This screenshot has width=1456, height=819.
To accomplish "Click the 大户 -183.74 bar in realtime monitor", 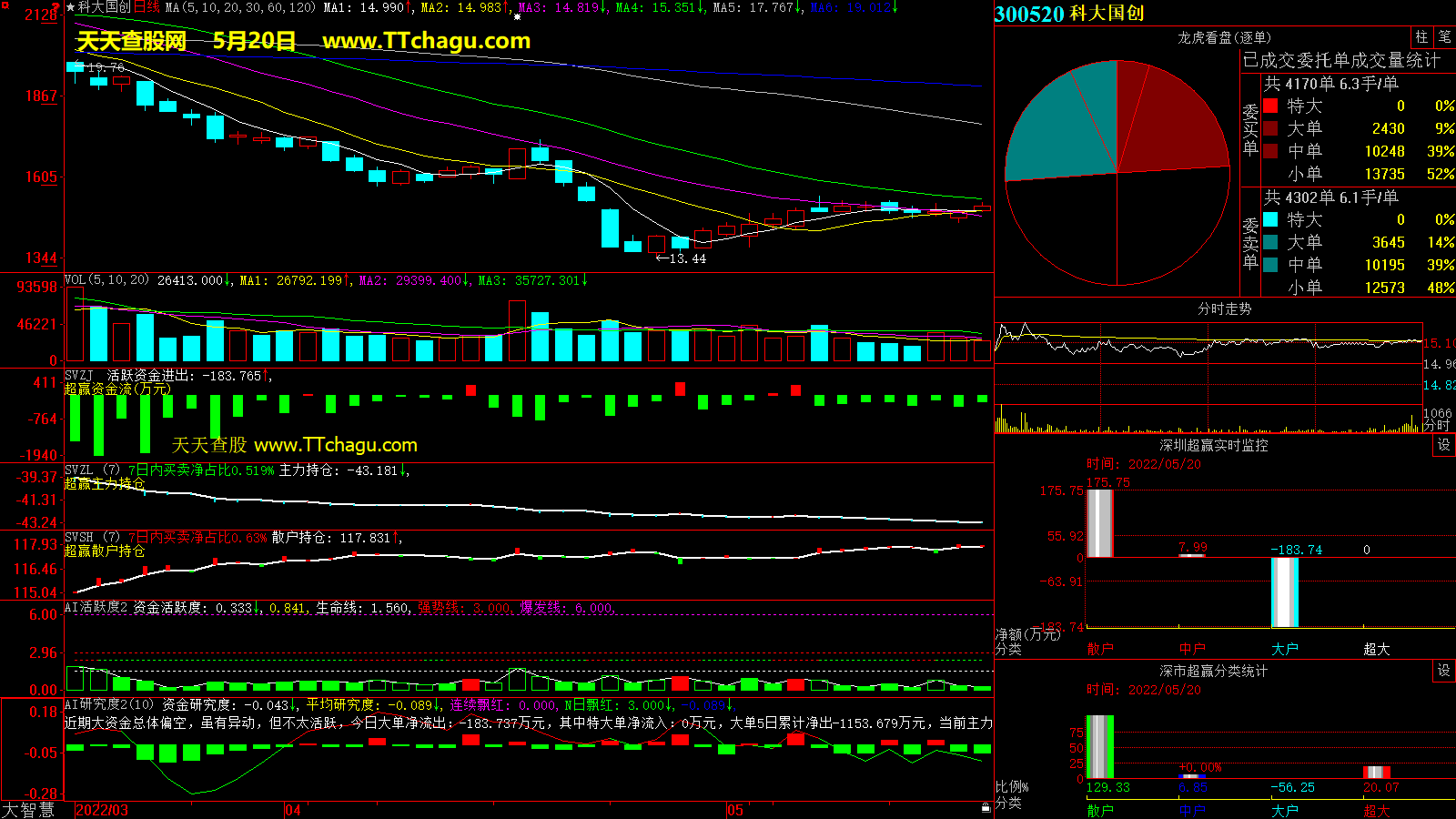I will (1284, 592).
